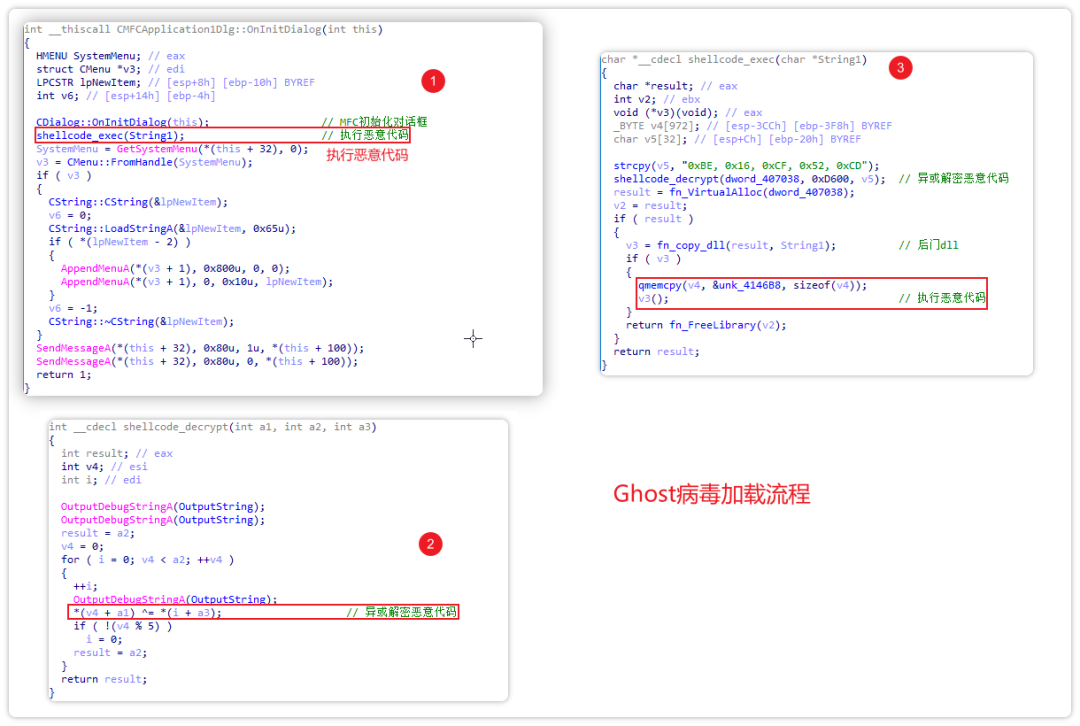Click the 'if ( !(v4 % 5) )' condition
The height and width of the screenshot is (726, 1080).
point(123,626)
